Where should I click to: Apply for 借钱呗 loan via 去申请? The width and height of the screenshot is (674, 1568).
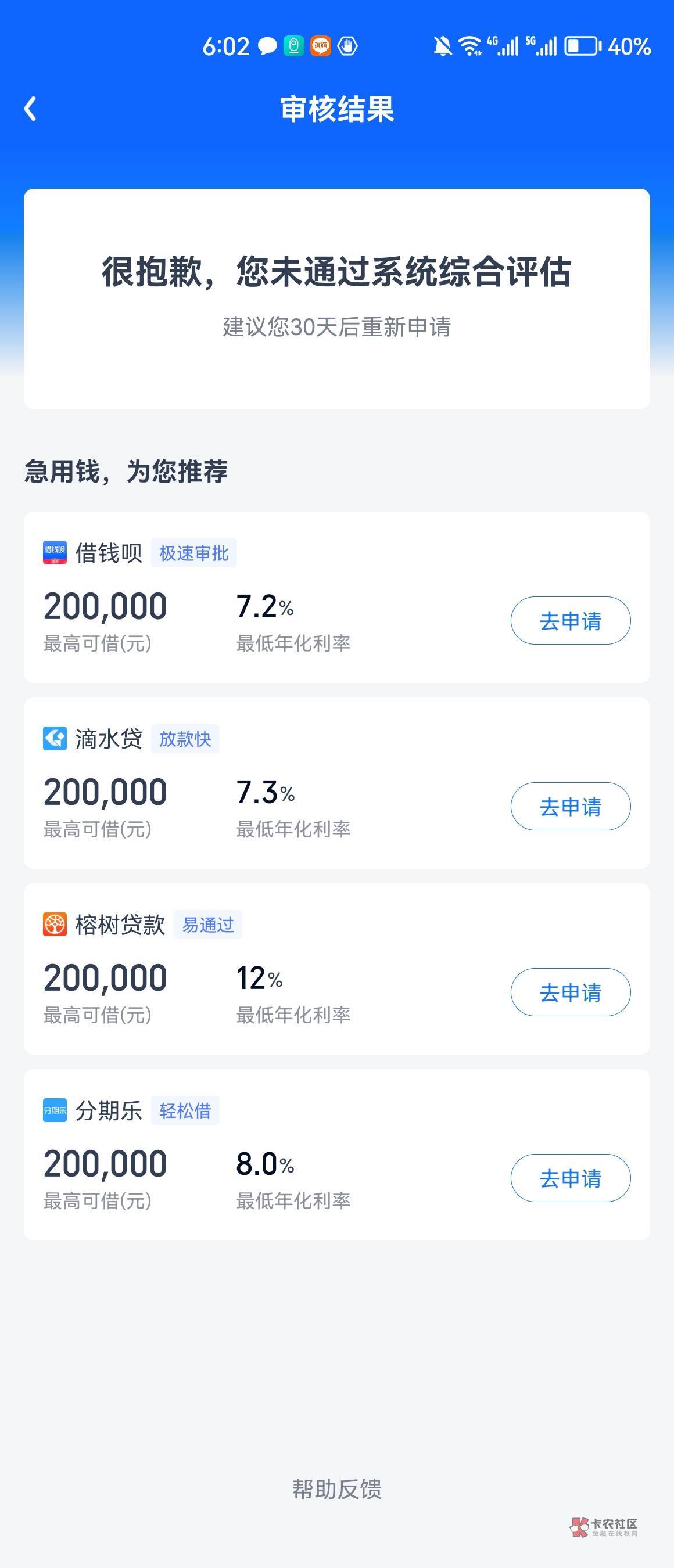pyautogui.click(x=570, y=620)
